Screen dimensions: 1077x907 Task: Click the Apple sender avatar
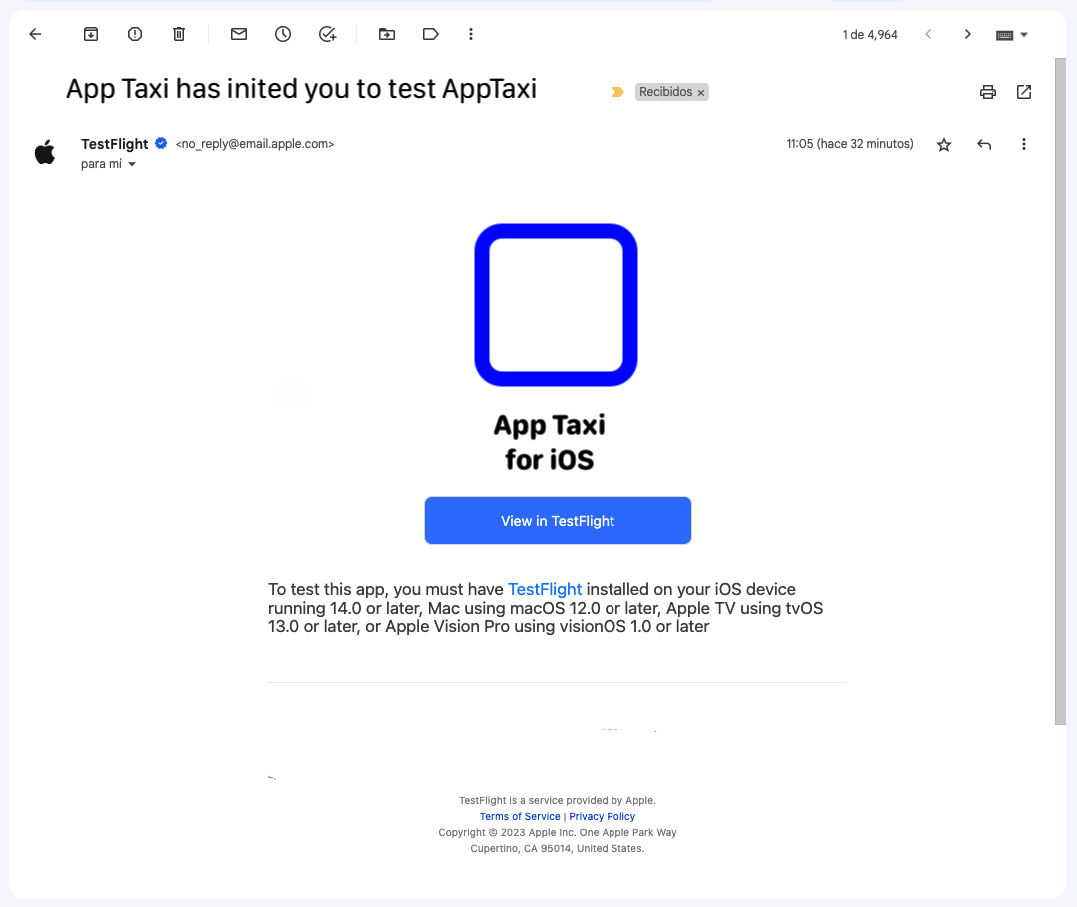(x=45, y=152)
